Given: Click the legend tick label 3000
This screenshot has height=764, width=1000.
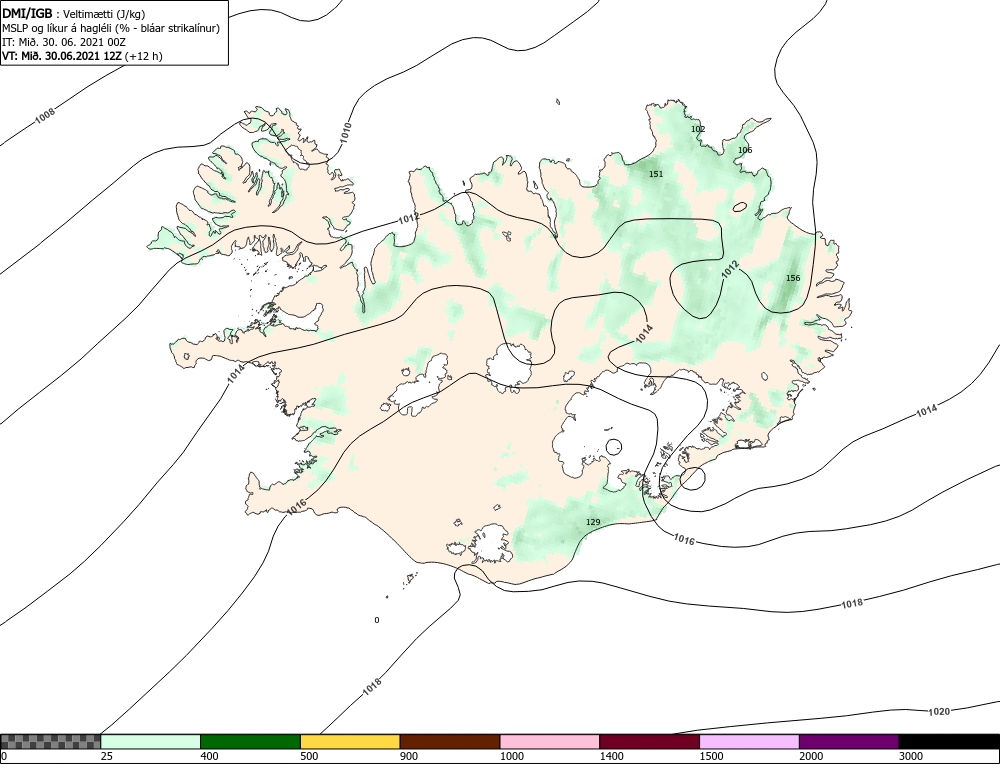Looking at the screenshot, I should [911, 756].
